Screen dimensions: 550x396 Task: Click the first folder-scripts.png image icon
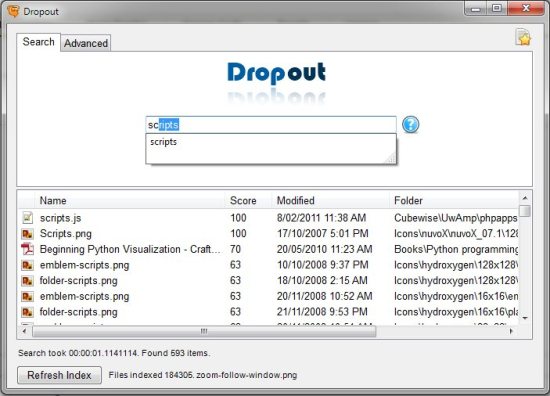point(27,281)
